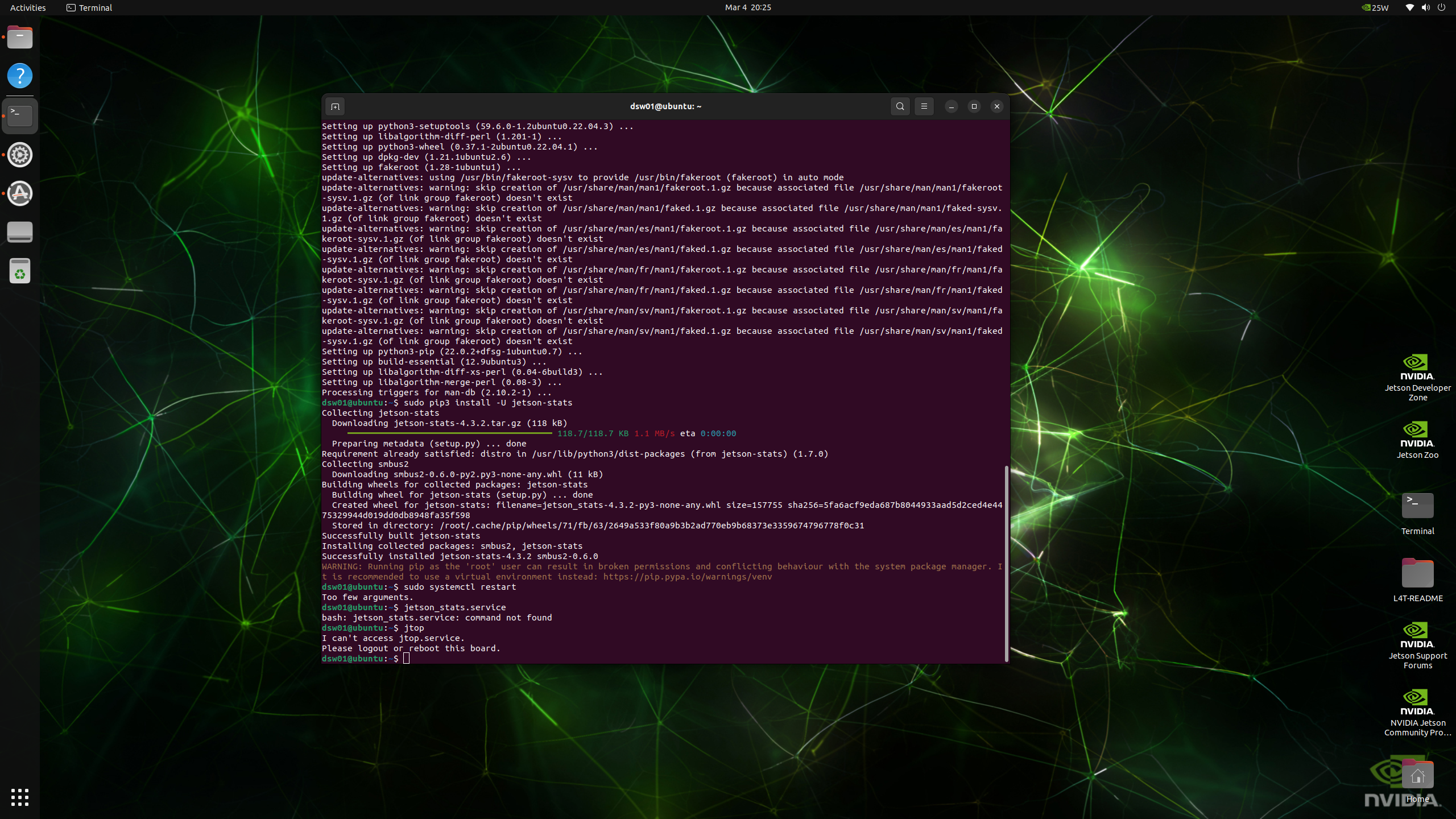Open NVIDIA 25W power mode indicator
Viewport: 1456px width, 819px height.
point(1375,7)
